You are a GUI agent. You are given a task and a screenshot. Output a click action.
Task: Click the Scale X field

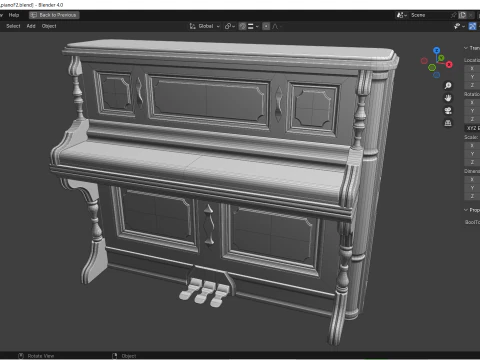point(472,145)
